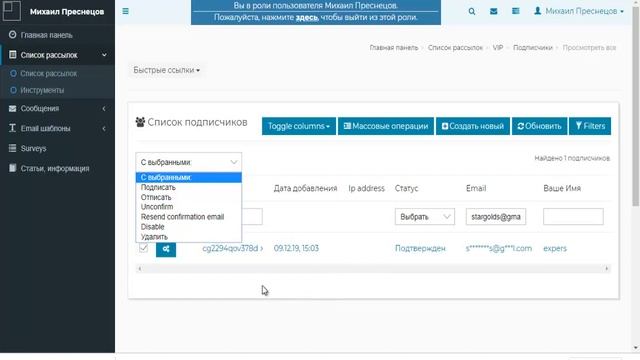Open Статьи, информация in the sidebar
This screenshot has height=360, width=640.
click(x=55, y=169)
